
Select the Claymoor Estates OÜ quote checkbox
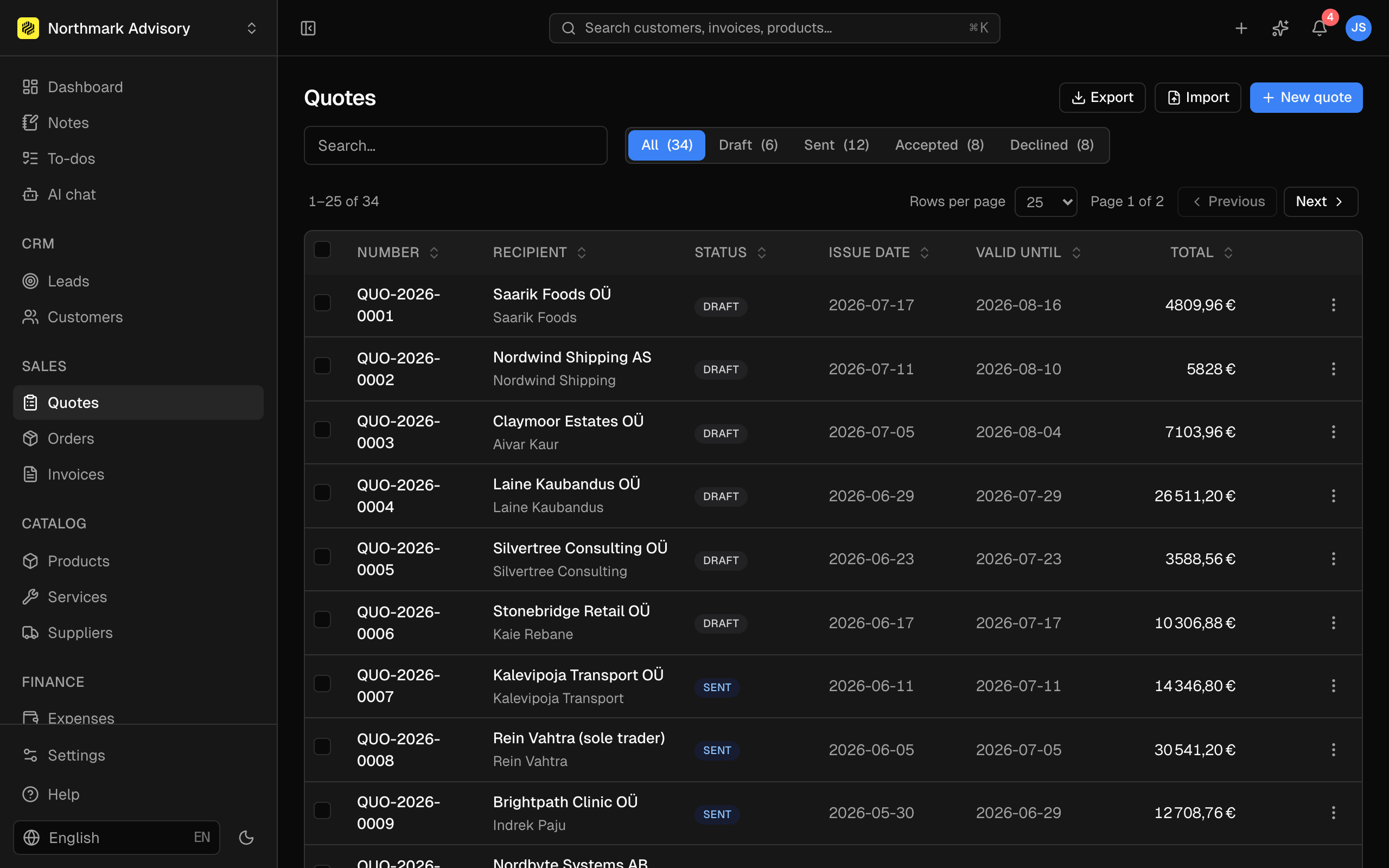323,430
